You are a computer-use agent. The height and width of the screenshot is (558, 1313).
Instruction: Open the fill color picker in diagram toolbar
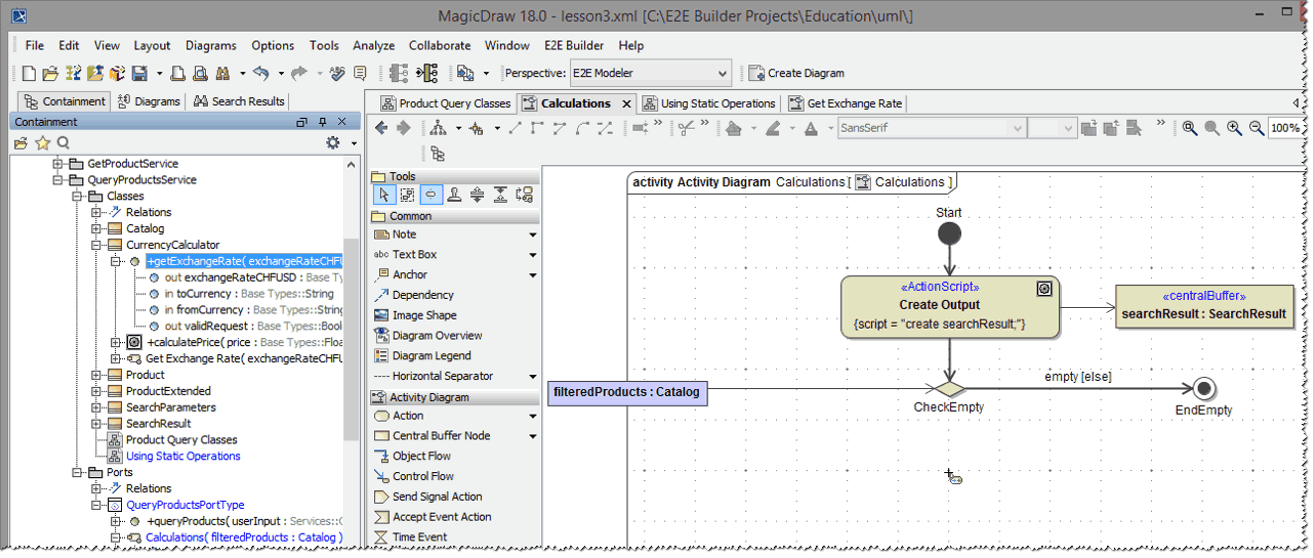pyautogui.click(x=735, y=128)
